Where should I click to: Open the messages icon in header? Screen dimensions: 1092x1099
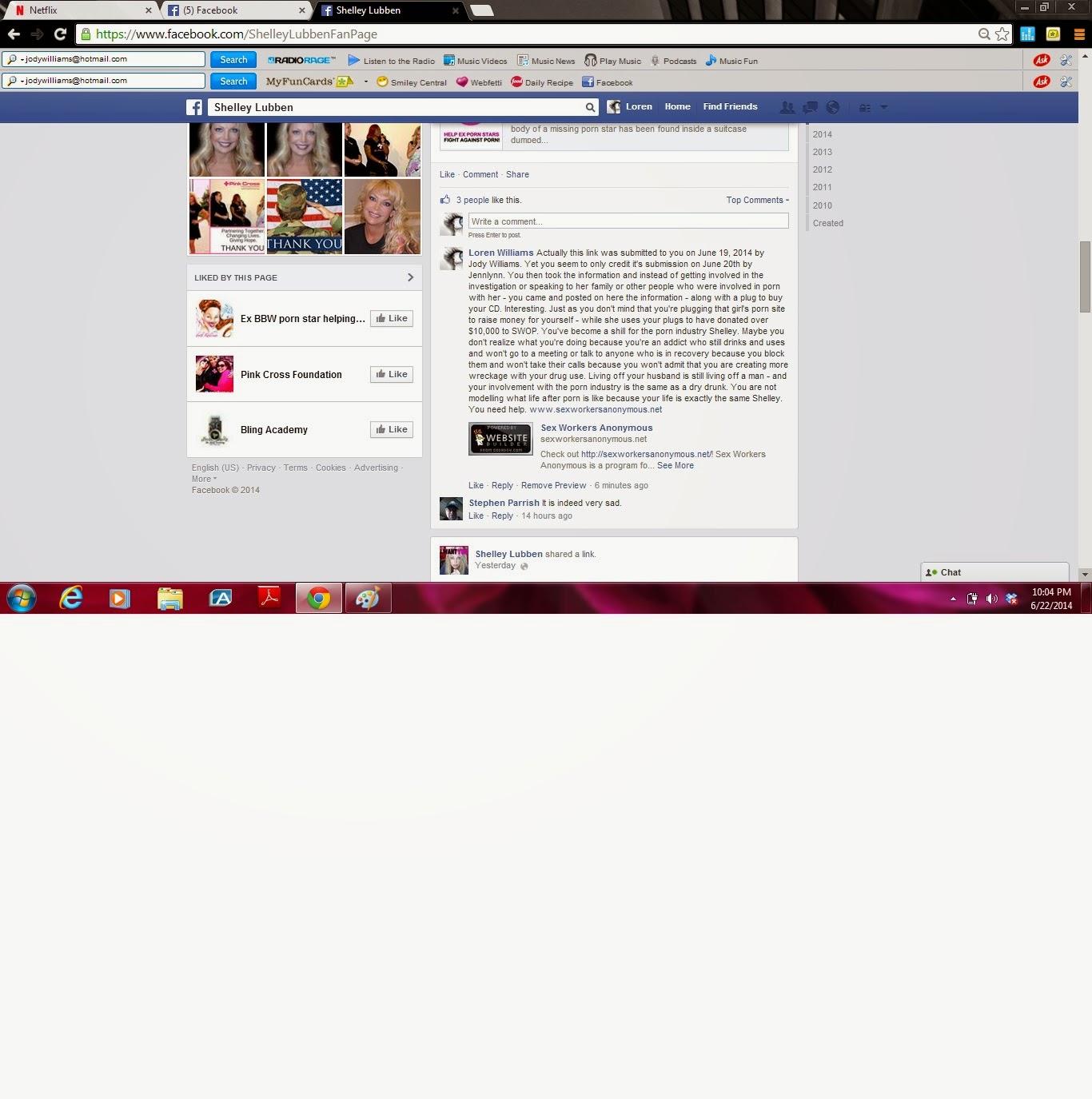(x=810, y=107)
